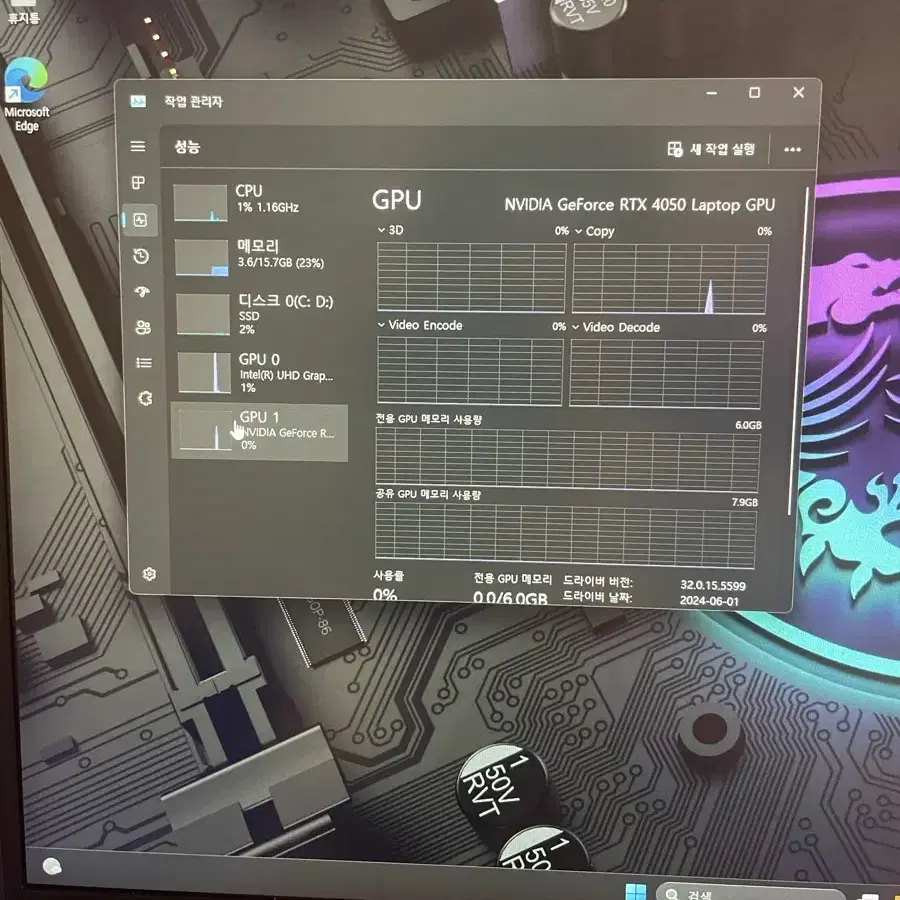Image resolution: width=900 pixels, height=900 pixels.
Task: Open Task Manager settings gear
Action: click(x=149, y=574)
